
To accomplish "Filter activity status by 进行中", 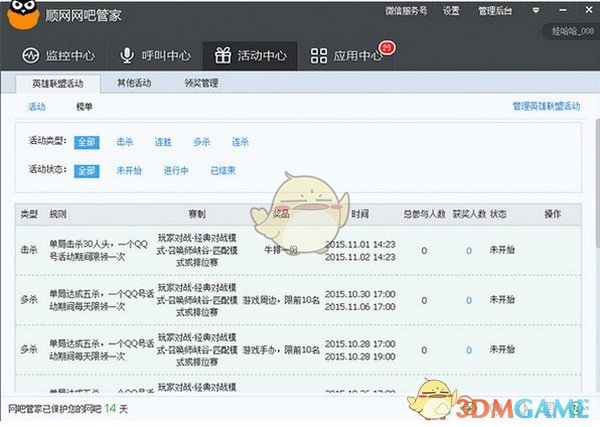I will (x=176, y=171).
